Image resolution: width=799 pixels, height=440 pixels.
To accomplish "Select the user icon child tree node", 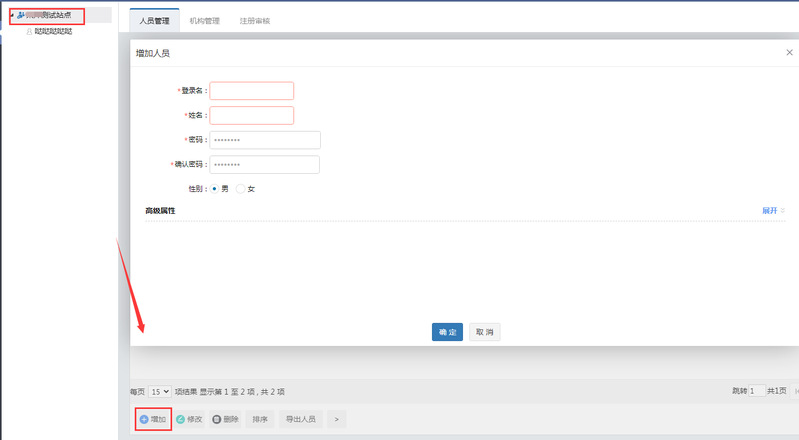I will click(30, 32).
